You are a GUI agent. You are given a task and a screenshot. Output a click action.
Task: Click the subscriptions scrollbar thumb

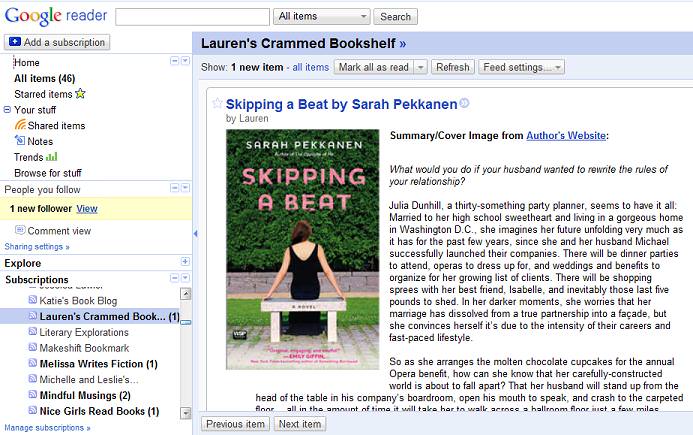186,322
